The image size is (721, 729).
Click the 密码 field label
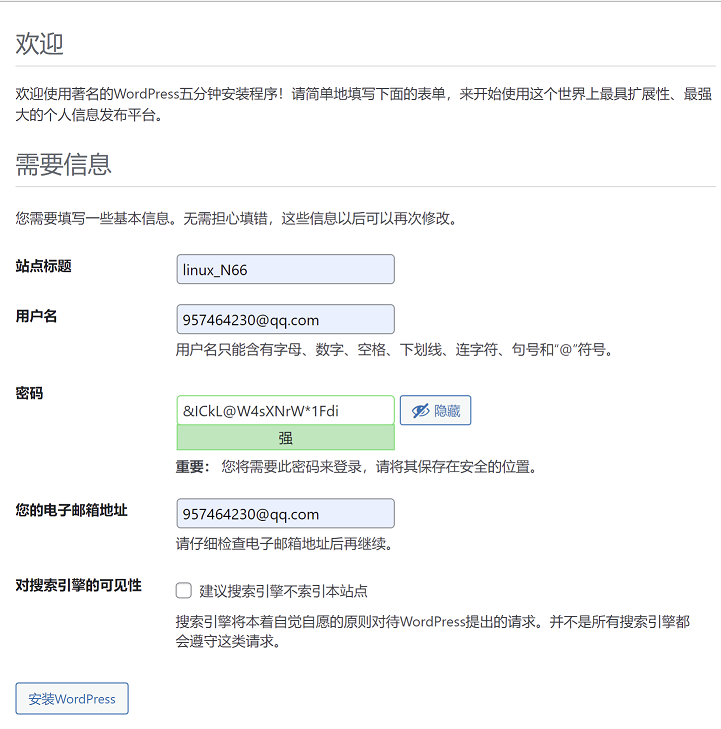30,394
